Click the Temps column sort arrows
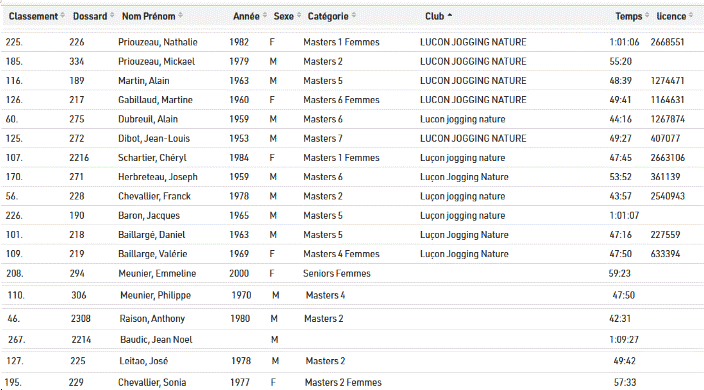The image size is (704, 390). click(647, 16)
